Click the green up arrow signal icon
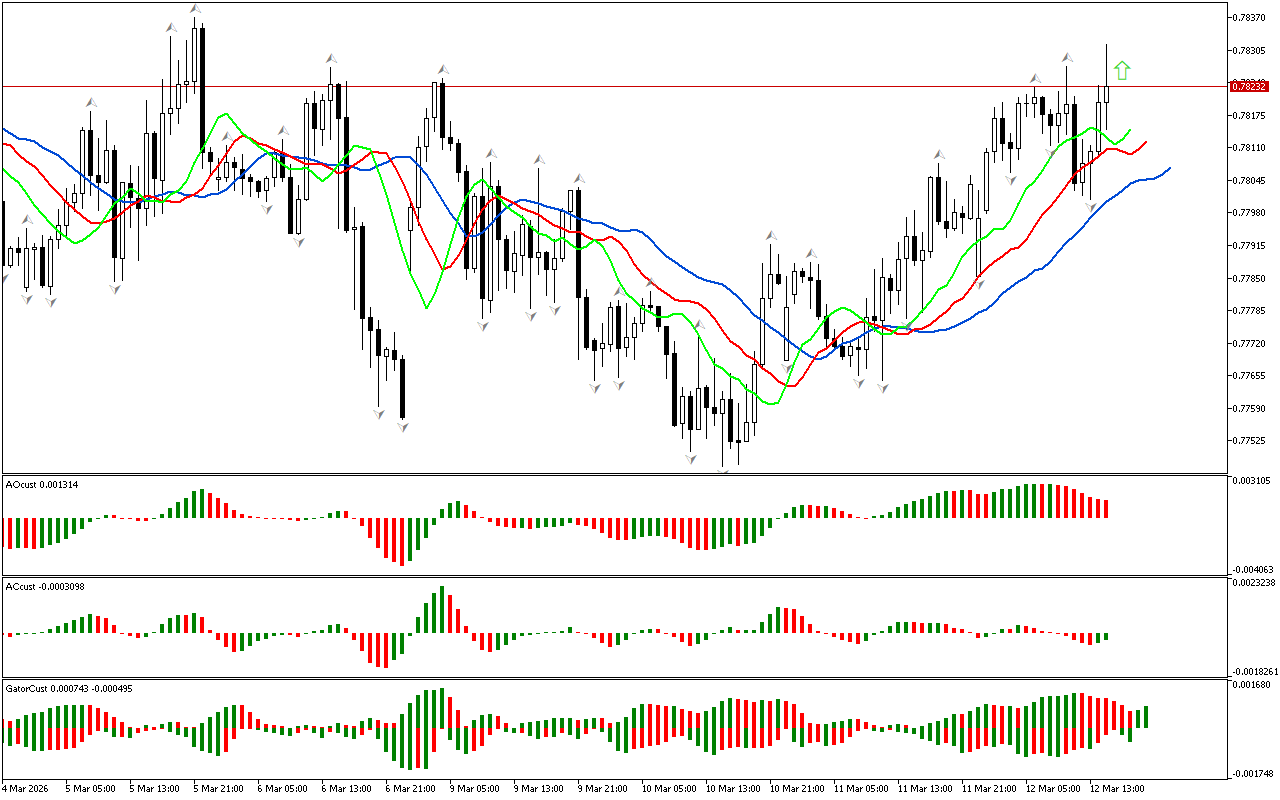 (1122, 70)
